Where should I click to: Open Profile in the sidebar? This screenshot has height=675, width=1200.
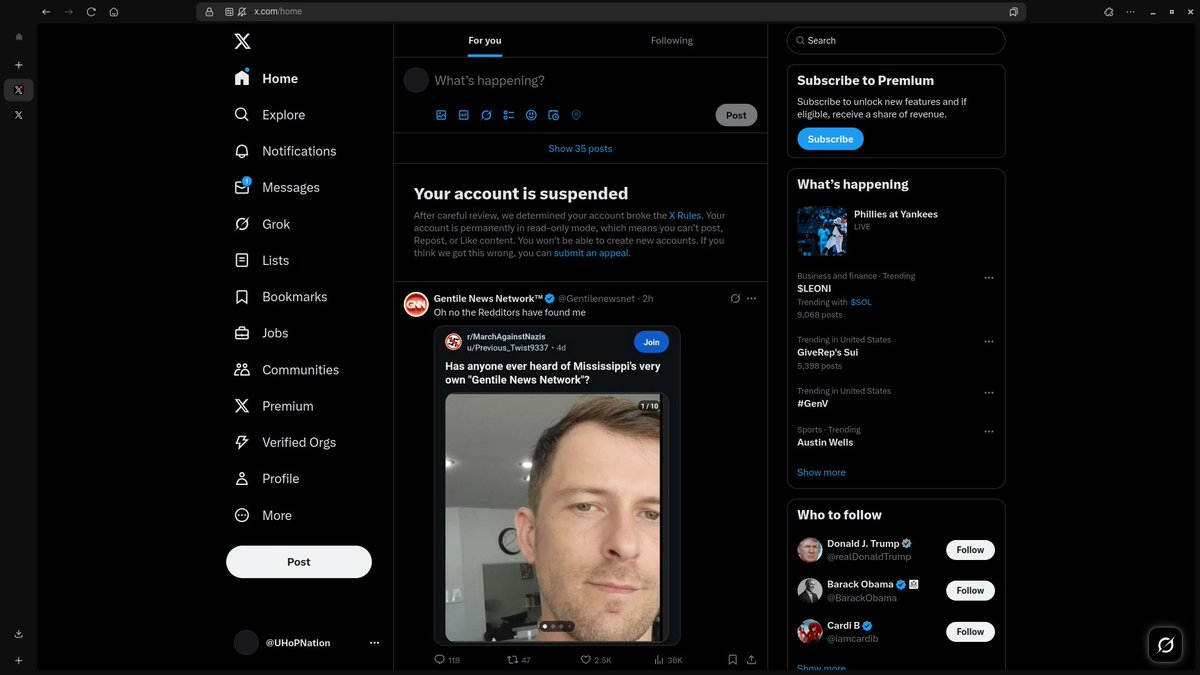pos(266,478)
